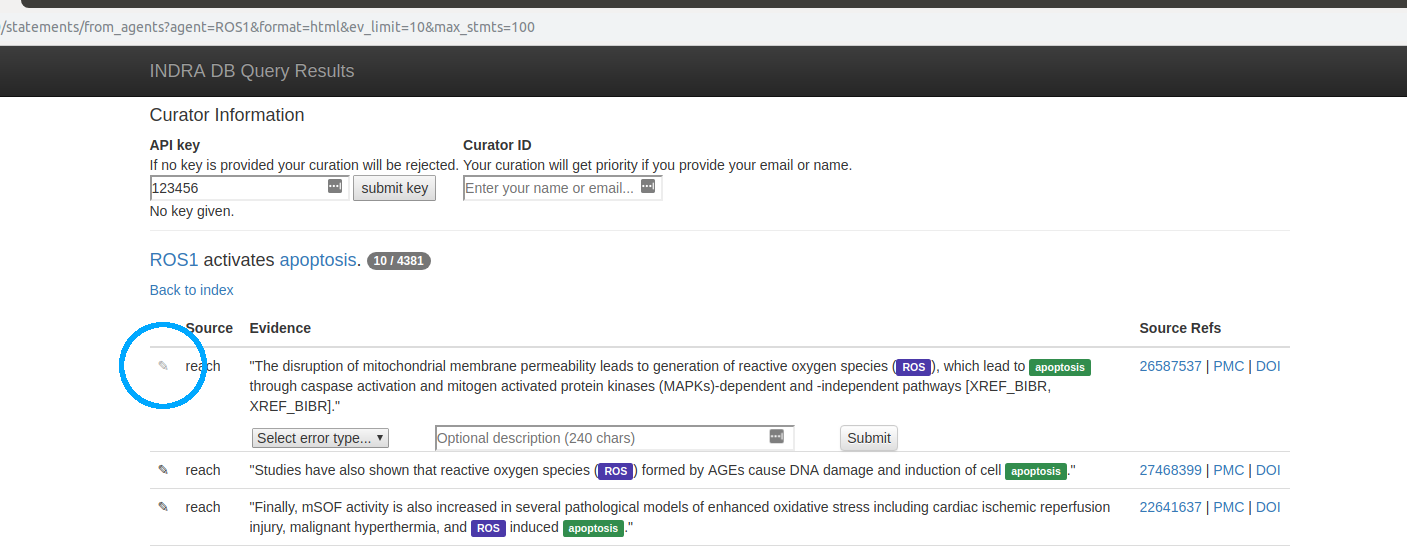Viewport: 1407px width, 546px height.
Task: Focus the Optional description text field
Action: pos(614,438)
